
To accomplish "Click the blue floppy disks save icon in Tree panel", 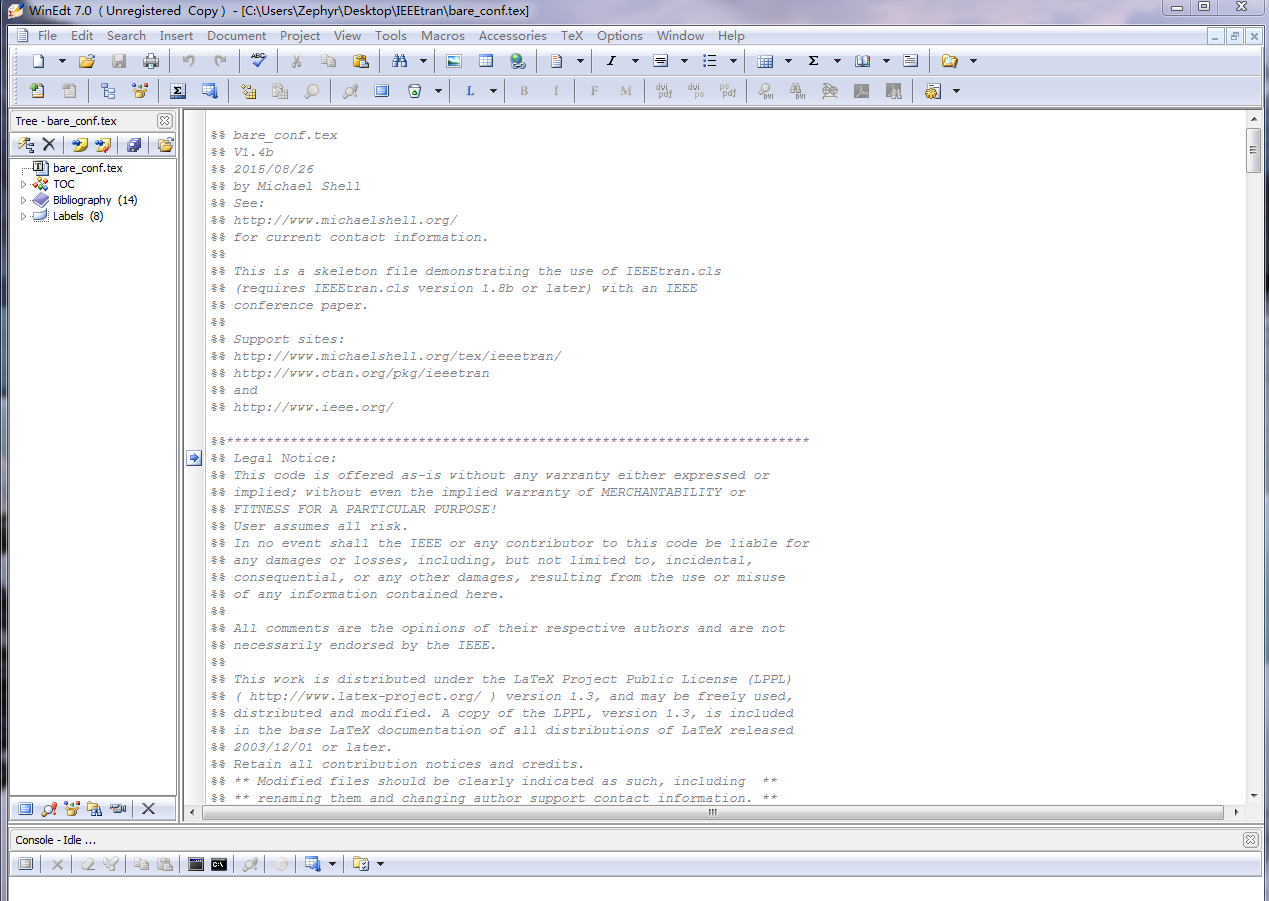I will pyautogui.click(x=134, y=145).
